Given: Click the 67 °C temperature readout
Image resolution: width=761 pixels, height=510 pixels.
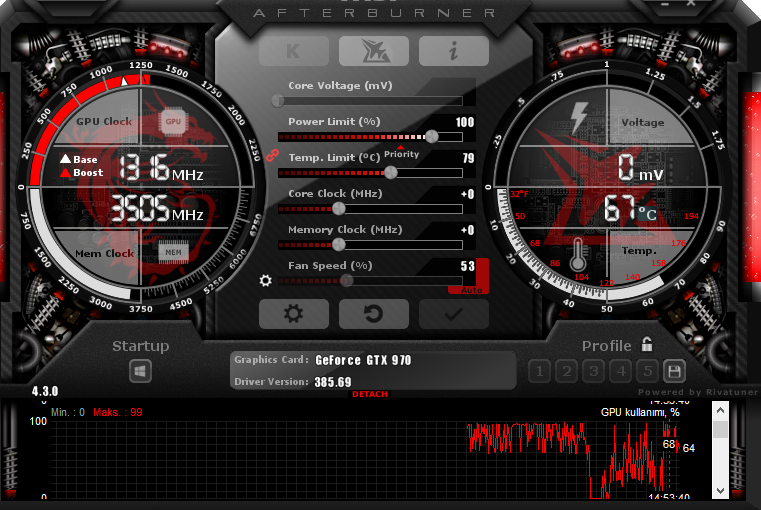Looking at the screenshot, I should click(x=630, y=209).
